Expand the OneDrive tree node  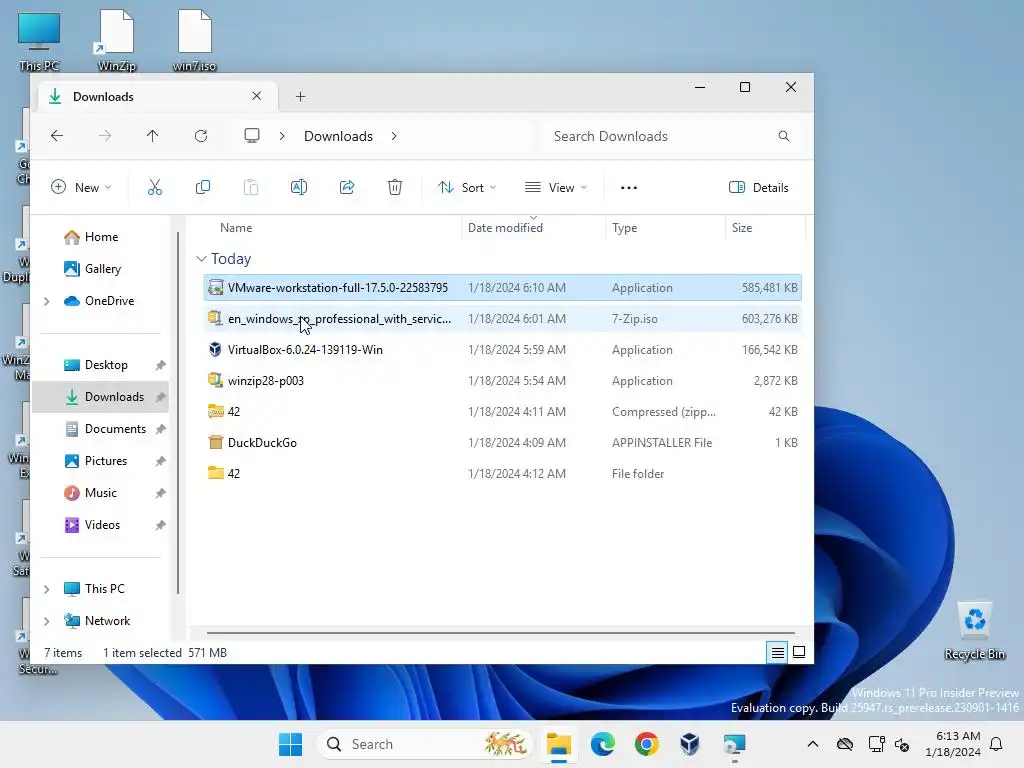coord(46,301)
